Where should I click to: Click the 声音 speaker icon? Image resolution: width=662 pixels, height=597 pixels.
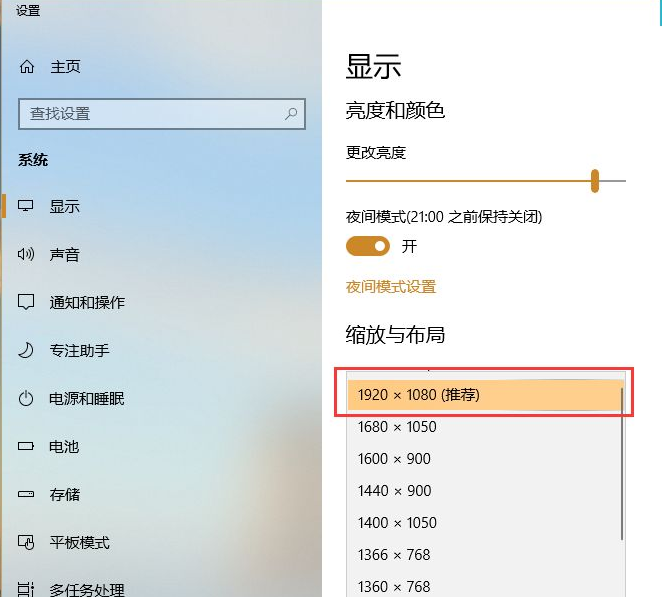27,255
